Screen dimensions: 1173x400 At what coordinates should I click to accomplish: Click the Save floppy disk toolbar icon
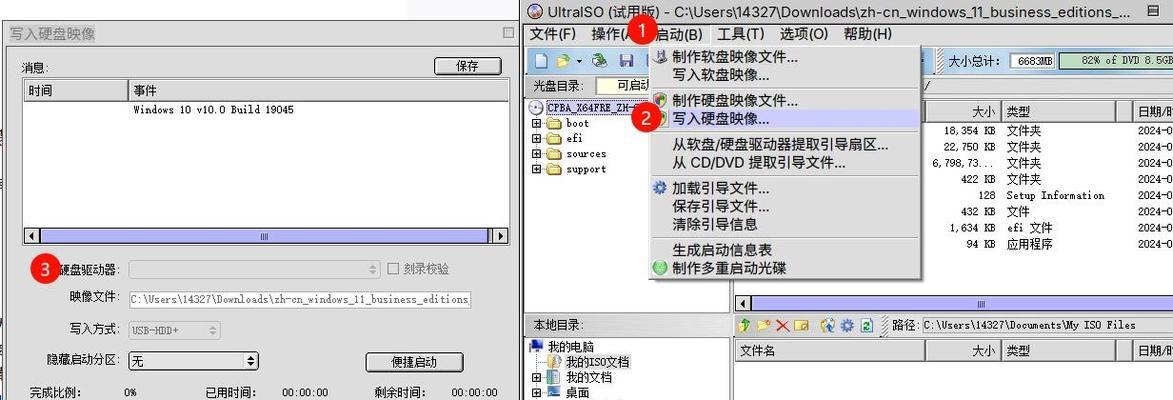627,61
